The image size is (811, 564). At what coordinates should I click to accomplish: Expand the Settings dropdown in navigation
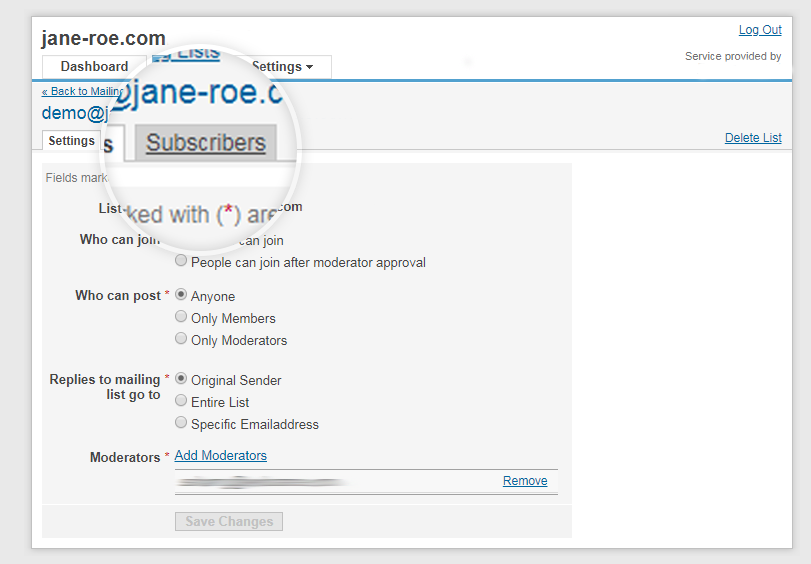(x=283, y=67)
